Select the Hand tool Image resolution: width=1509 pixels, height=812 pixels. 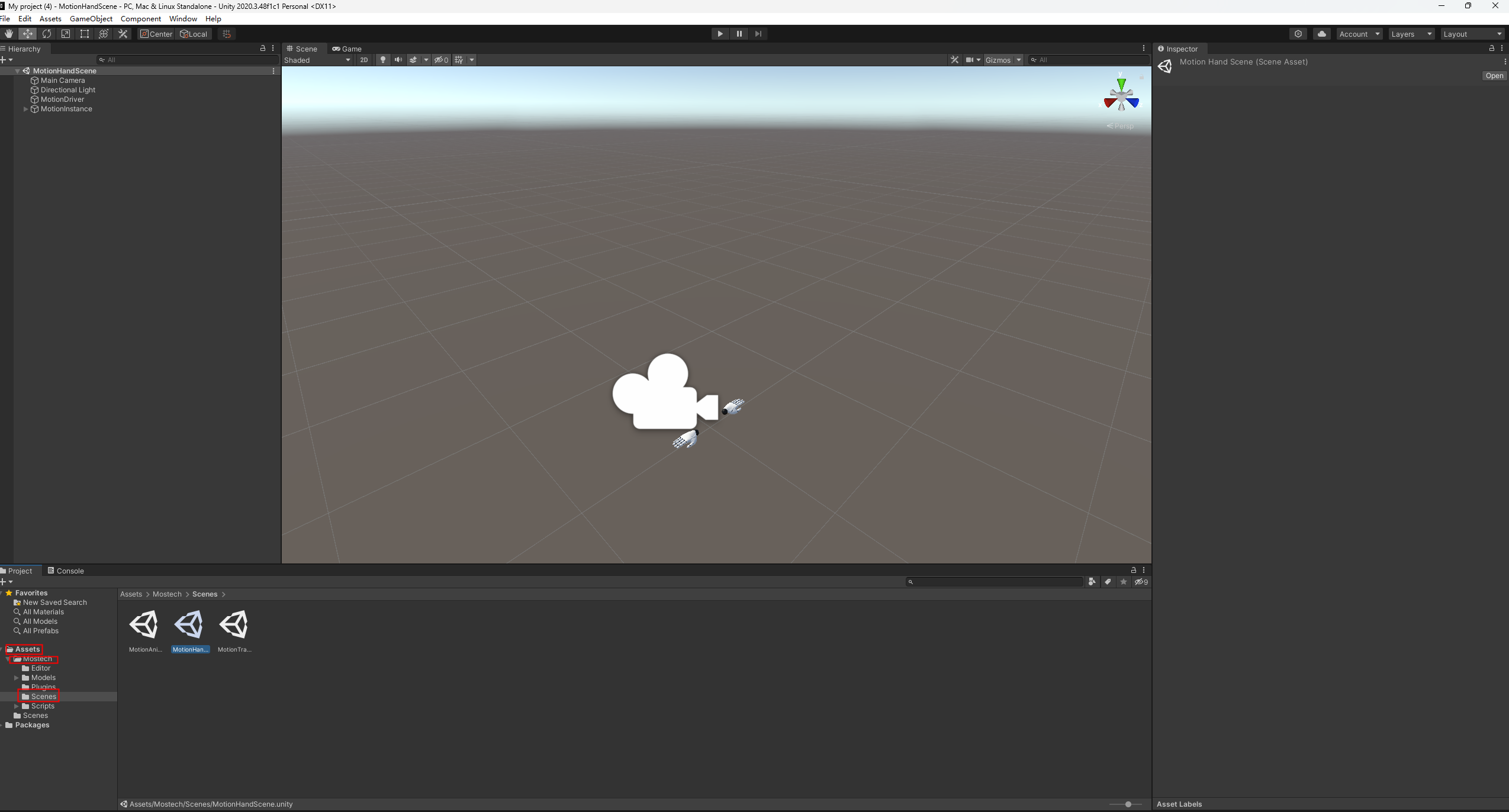[9, 34]
